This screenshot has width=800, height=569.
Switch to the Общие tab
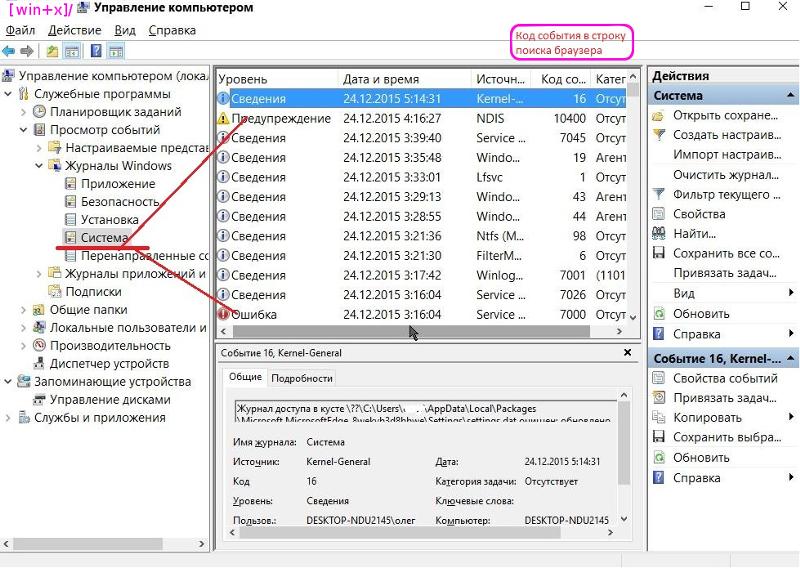(x=245, y=377)
